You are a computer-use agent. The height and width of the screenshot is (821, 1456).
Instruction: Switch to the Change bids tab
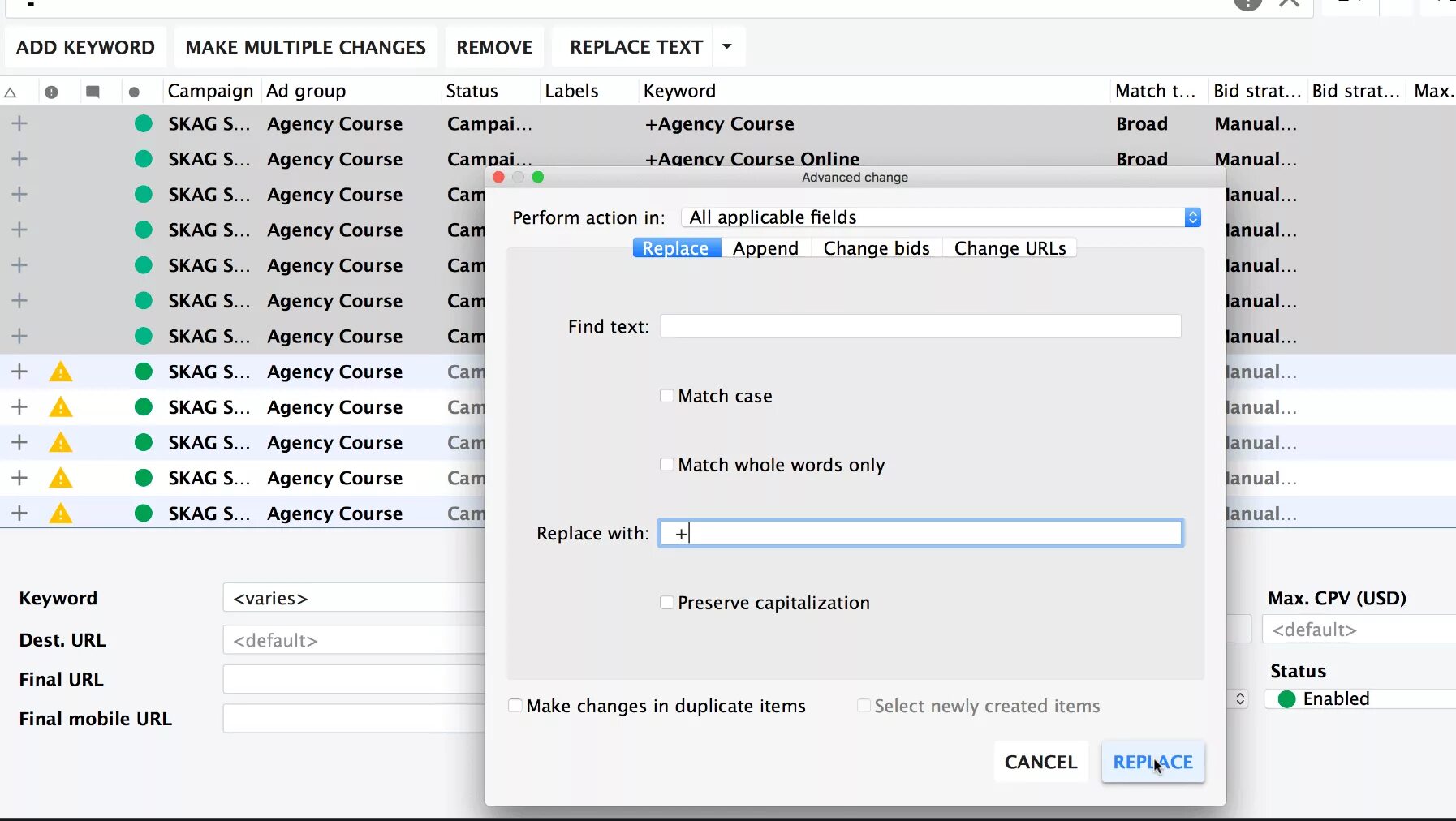tap(877, 248)
